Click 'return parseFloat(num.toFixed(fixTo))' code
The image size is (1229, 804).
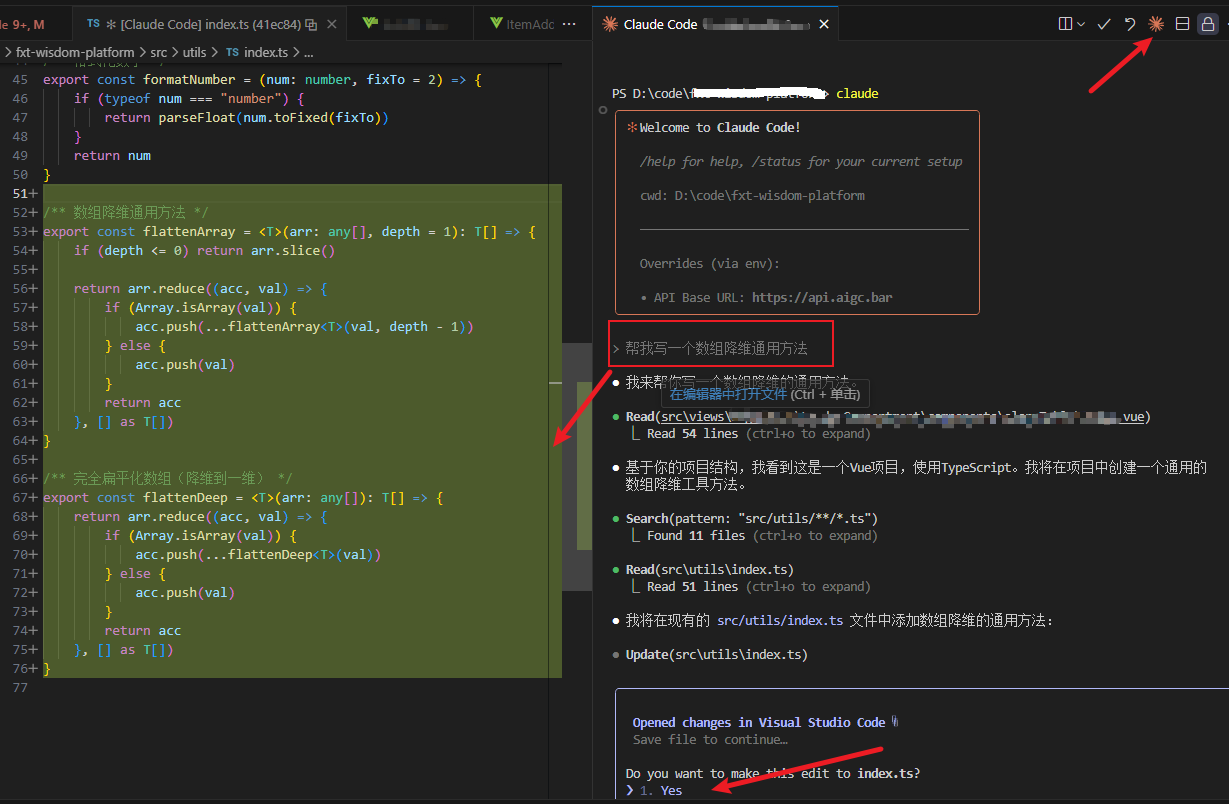point(246,118)
